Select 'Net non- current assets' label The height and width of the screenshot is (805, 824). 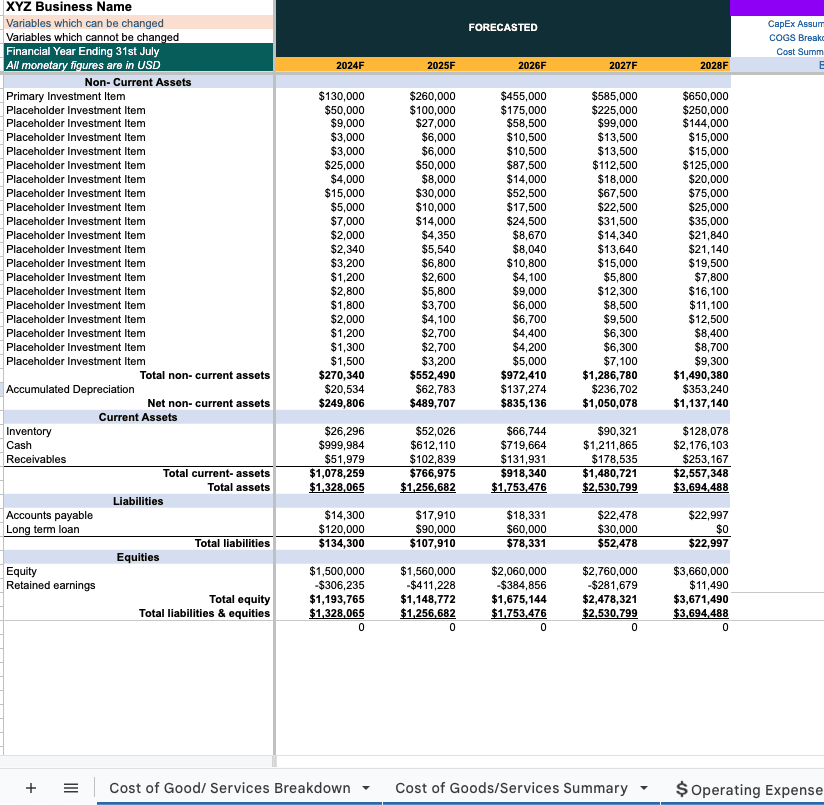pos(209,403)
